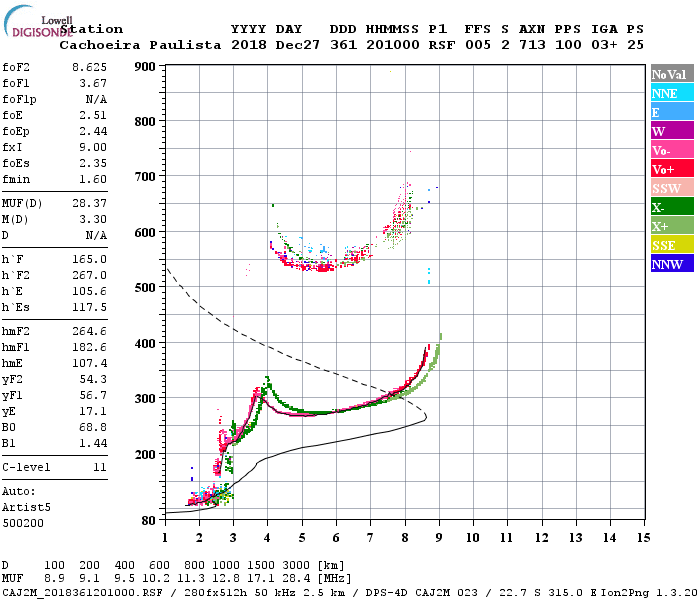Click the foEp value 2.44

coord(93,131)
